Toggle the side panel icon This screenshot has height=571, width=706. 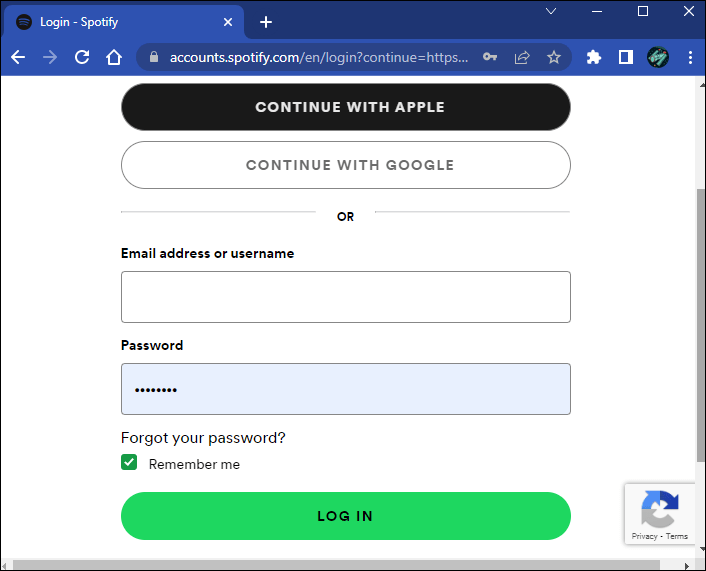coord(626,57)
